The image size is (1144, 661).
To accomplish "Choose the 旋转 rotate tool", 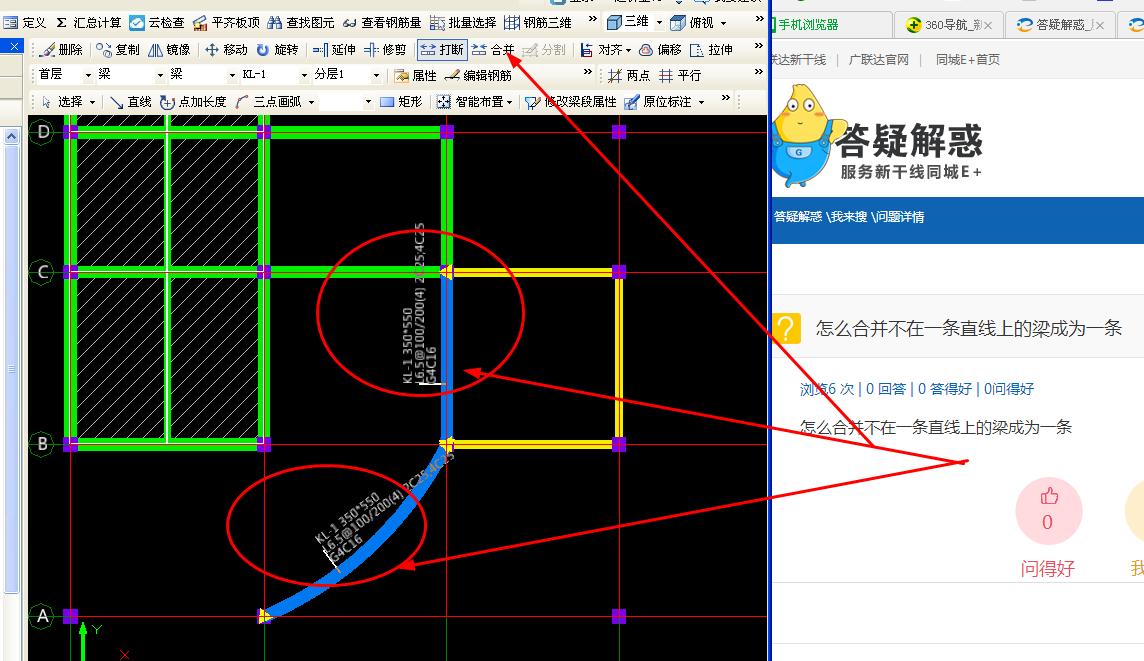I will click(277, 50).
